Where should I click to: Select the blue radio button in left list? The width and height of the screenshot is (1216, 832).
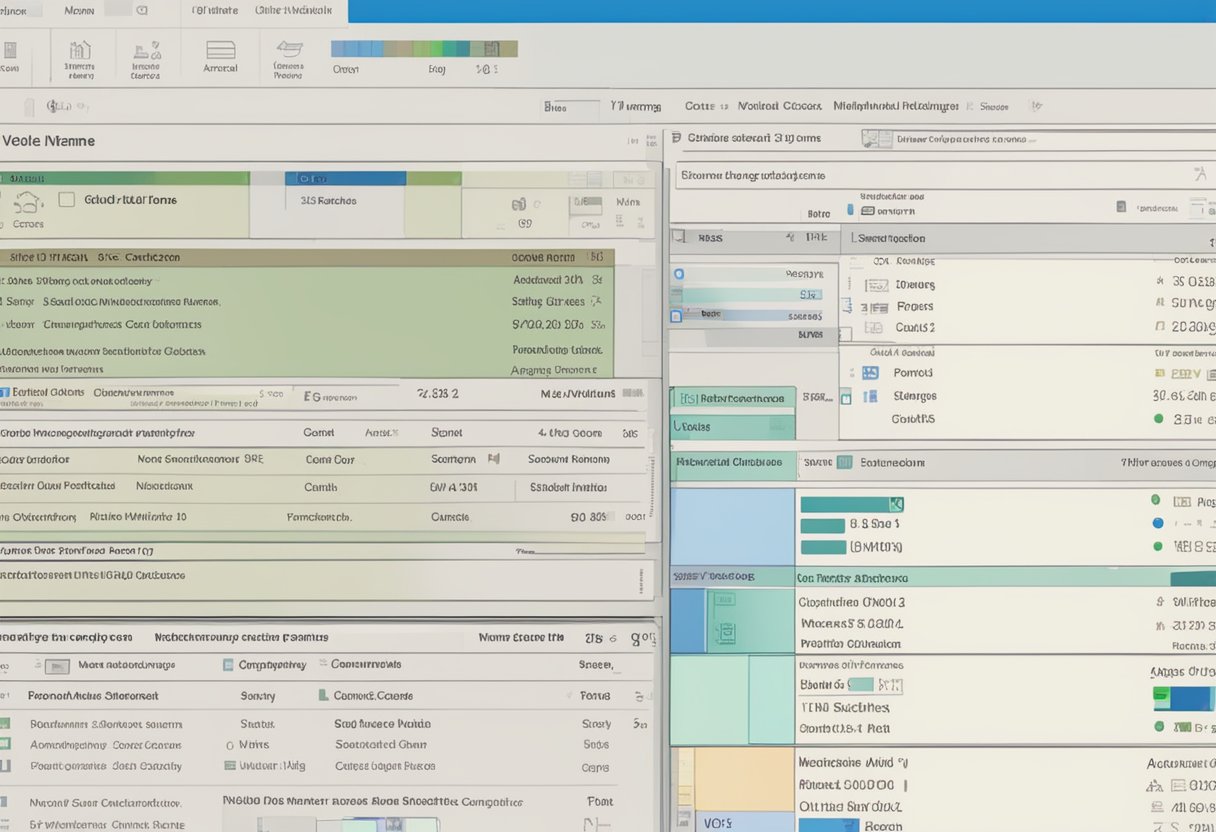679,273
